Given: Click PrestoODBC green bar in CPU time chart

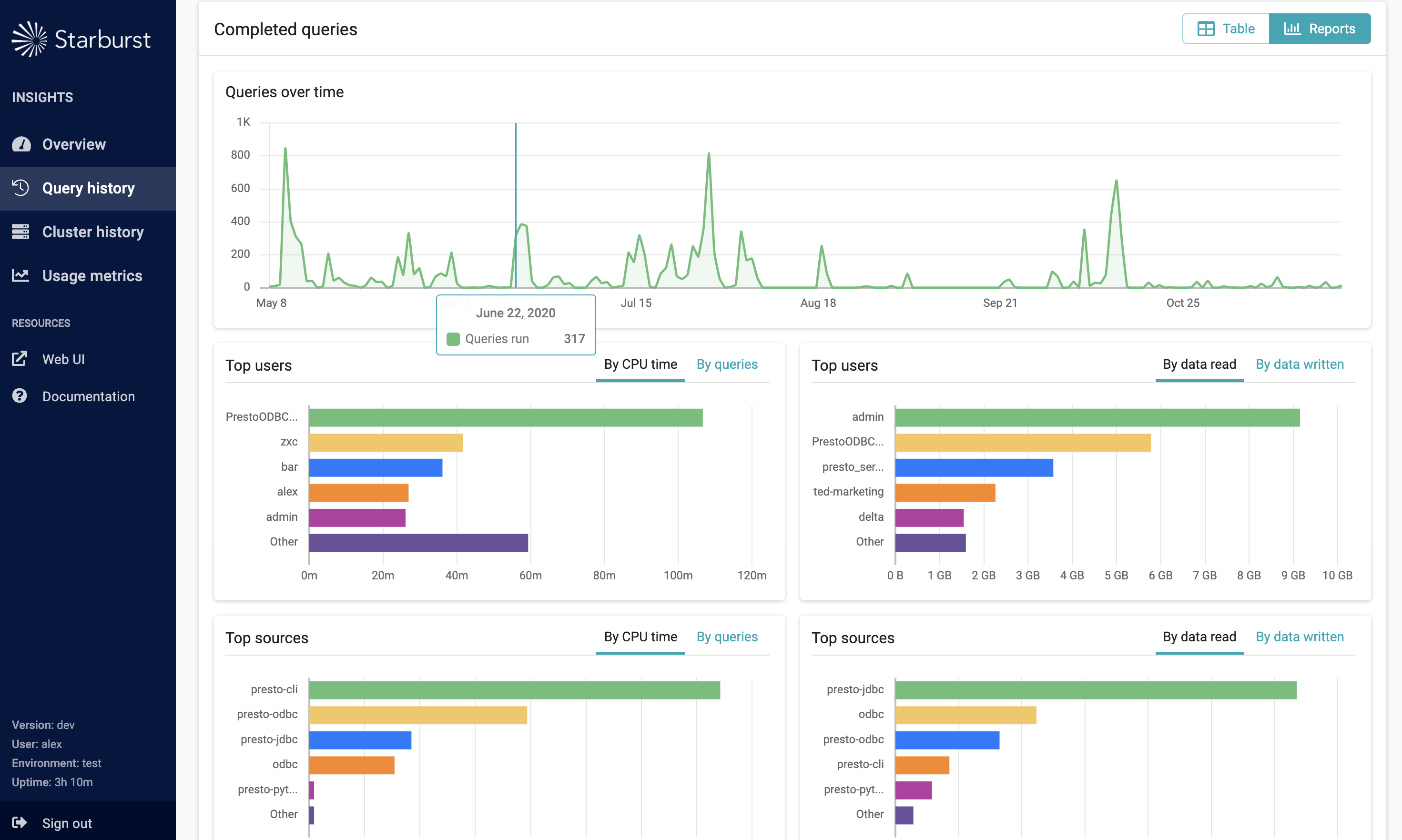Looking at the screenshot, I should (x=506, y=418).
